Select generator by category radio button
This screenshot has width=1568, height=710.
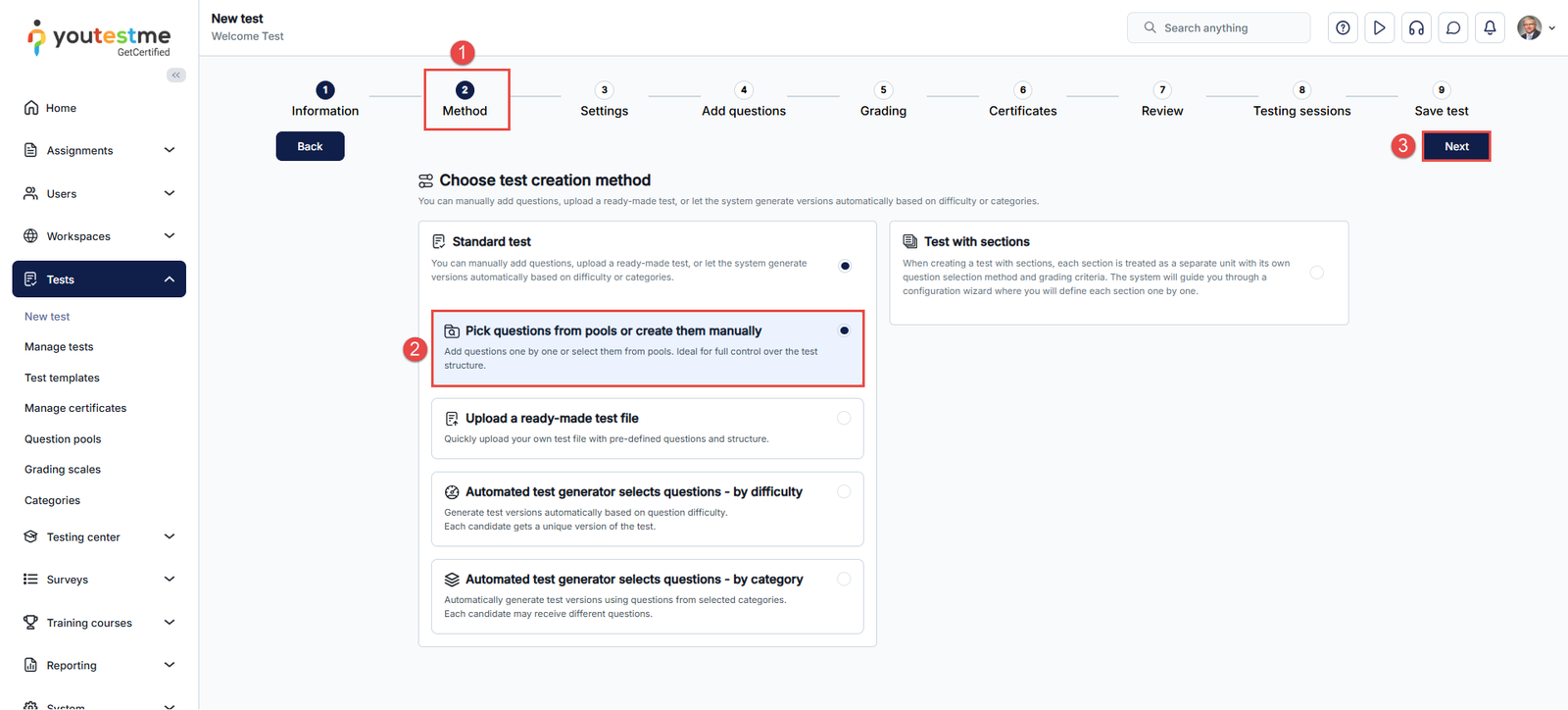pyautogui.click(x=843, y=580)
